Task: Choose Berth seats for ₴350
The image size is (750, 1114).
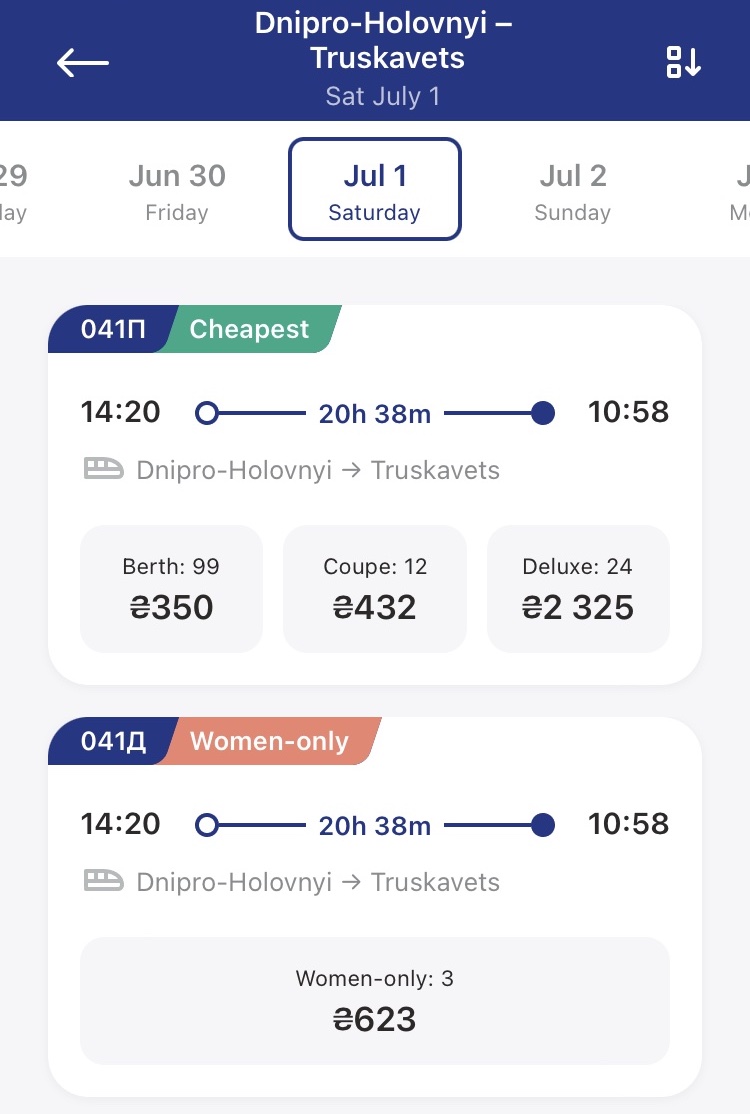Action: (171, 589)
